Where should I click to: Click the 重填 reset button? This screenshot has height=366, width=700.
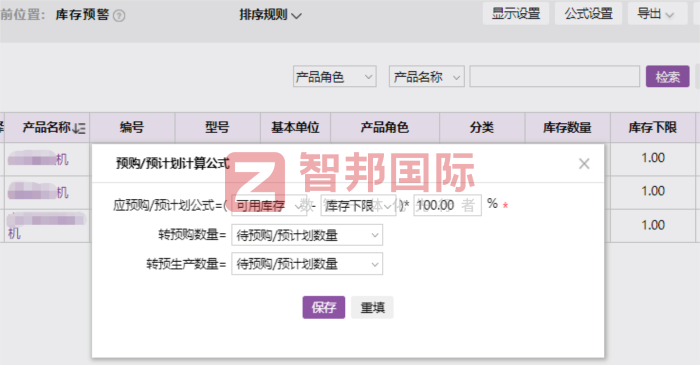372,307
